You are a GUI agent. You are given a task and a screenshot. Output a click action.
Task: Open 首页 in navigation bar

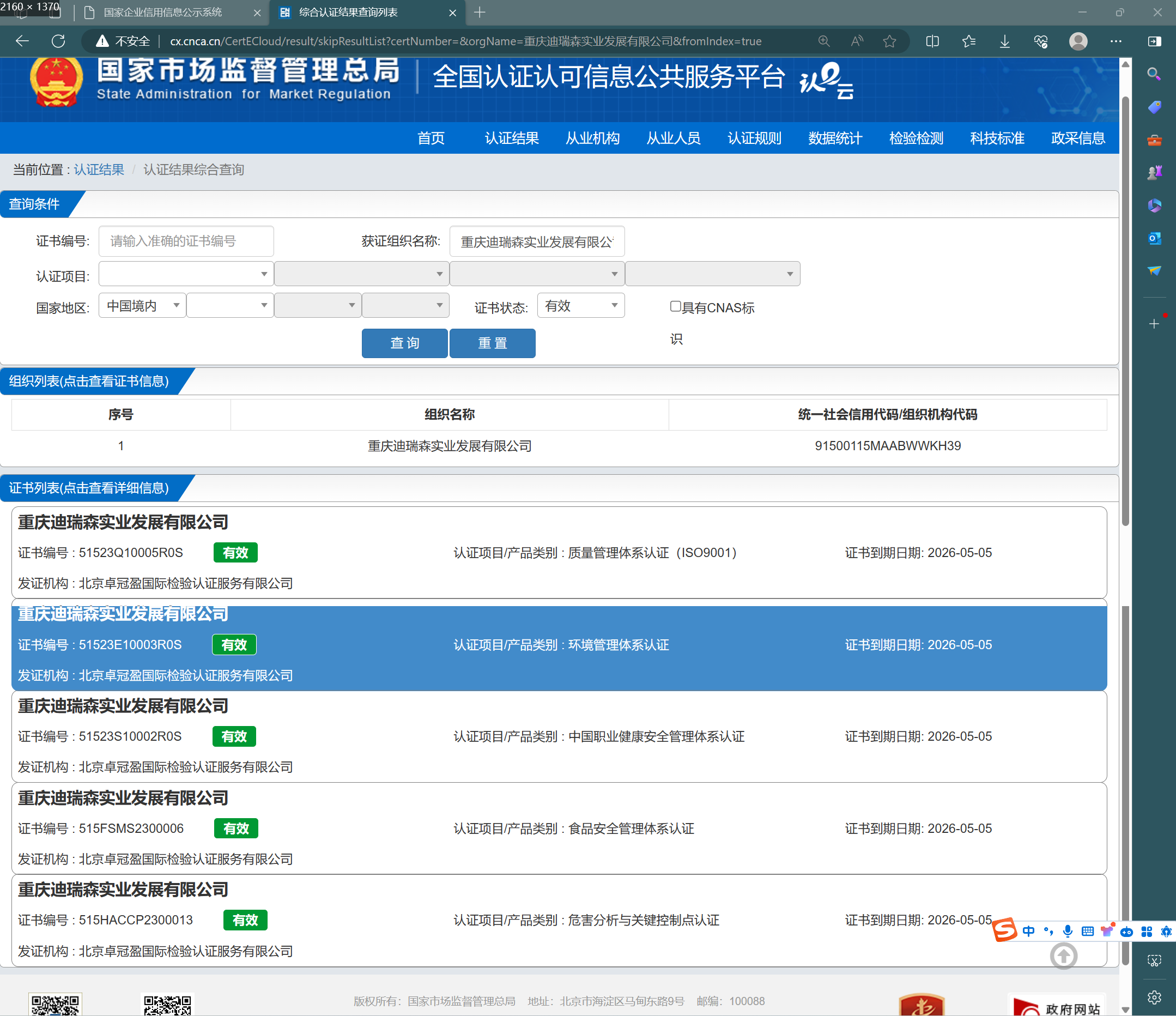point(431,138)
